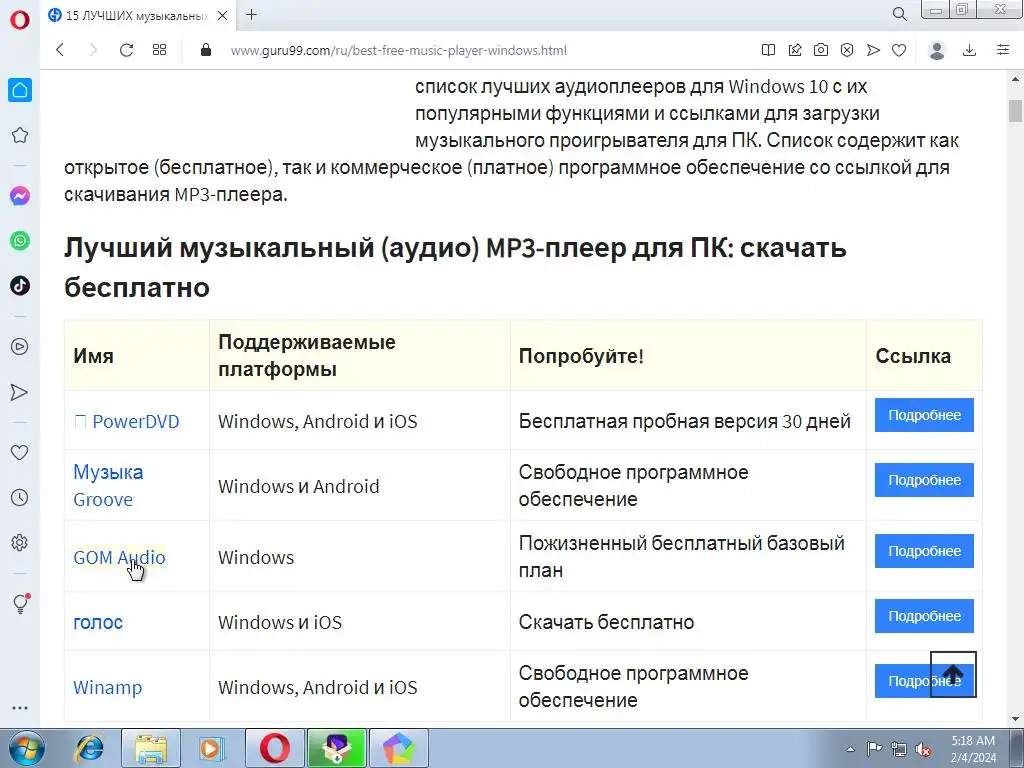
Task: Open the lightbulb tips icon in sidebar
Action: 21,603
